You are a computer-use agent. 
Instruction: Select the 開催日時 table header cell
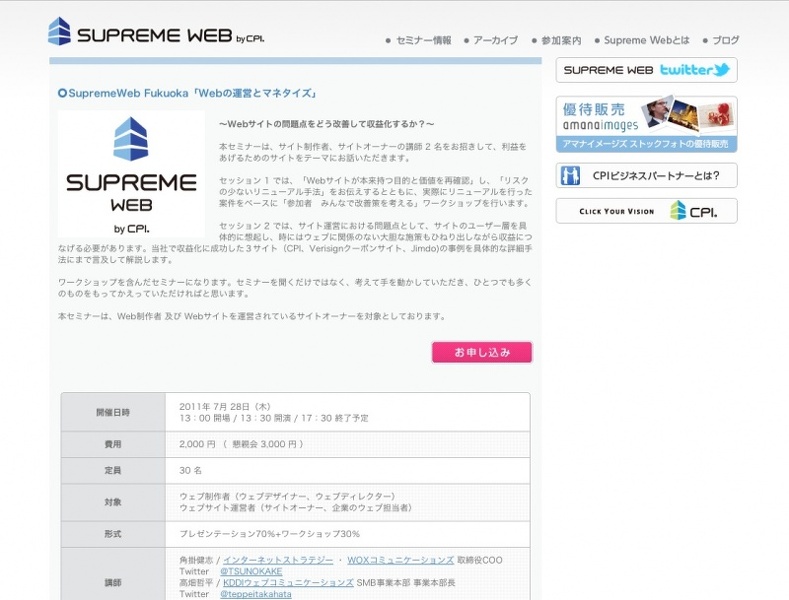pos(113,412)
